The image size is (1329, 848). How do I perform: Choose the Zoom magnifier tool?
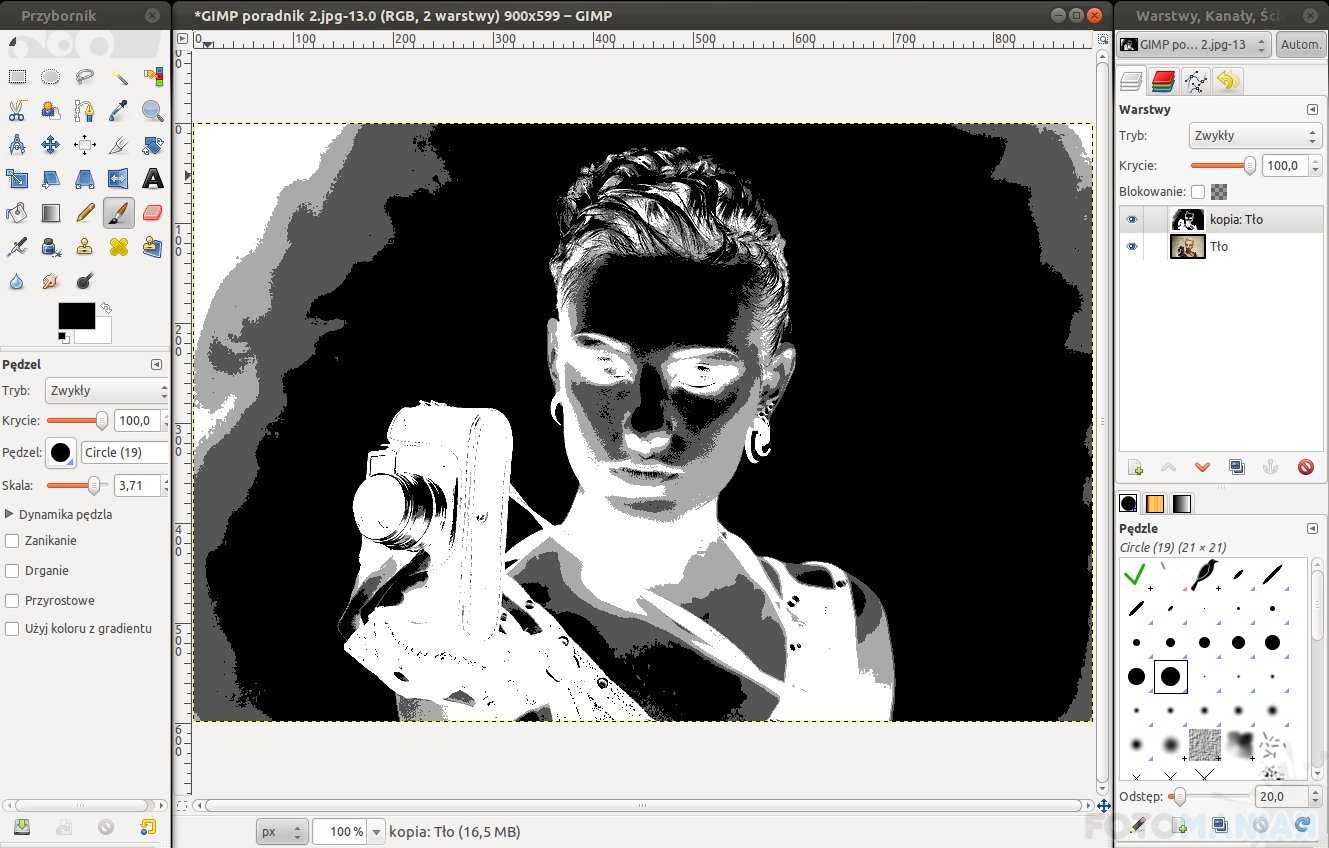tap(152, 111)
